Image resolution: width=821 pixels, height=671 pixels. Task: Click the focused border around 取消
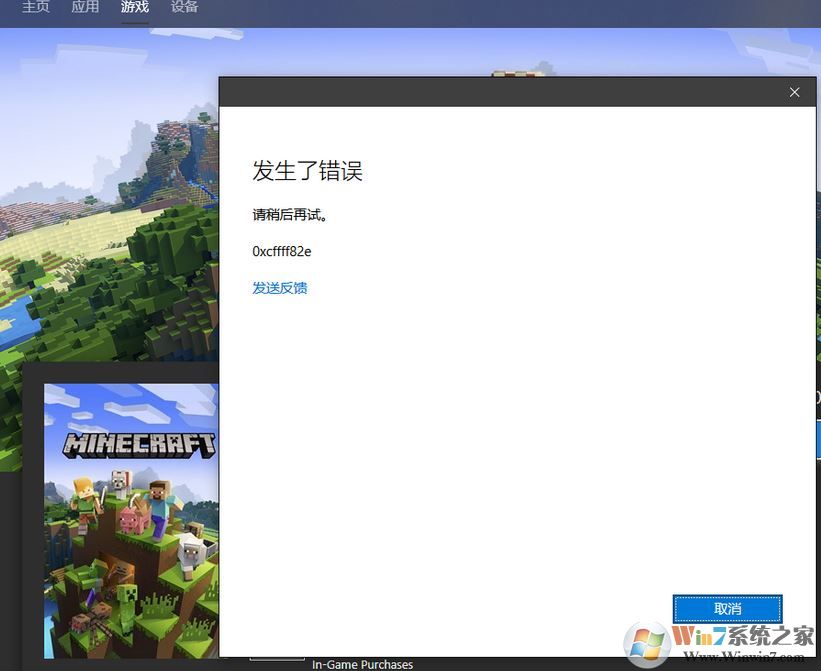pyautogui.click(x=727, y=596)
